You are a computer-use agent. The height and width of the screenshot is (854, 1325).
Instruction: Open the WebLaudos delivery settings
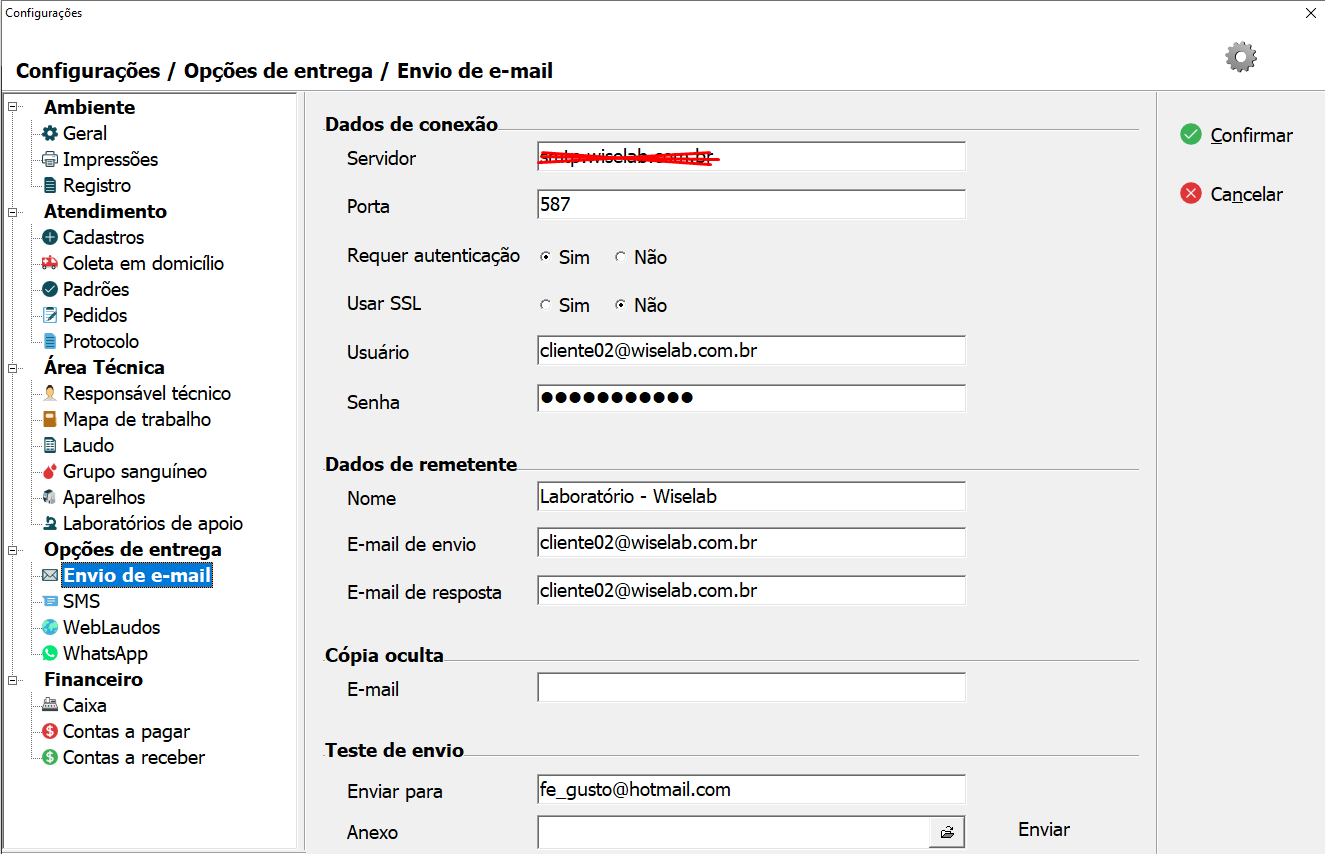[112, 627]
